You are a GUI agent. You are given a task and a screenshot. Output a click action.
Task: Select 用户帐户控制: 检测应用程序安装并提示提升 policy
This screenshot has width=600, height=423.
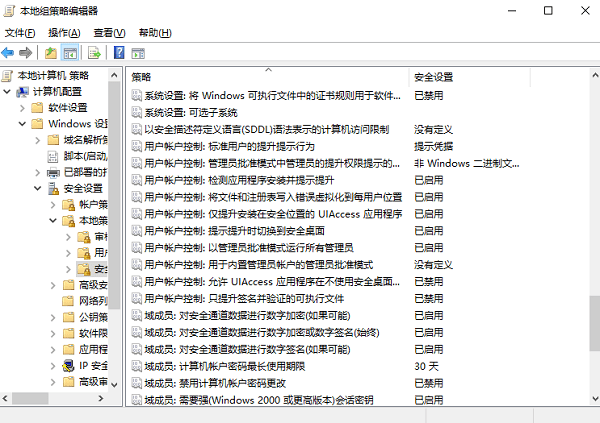click(x=239, y=180)
